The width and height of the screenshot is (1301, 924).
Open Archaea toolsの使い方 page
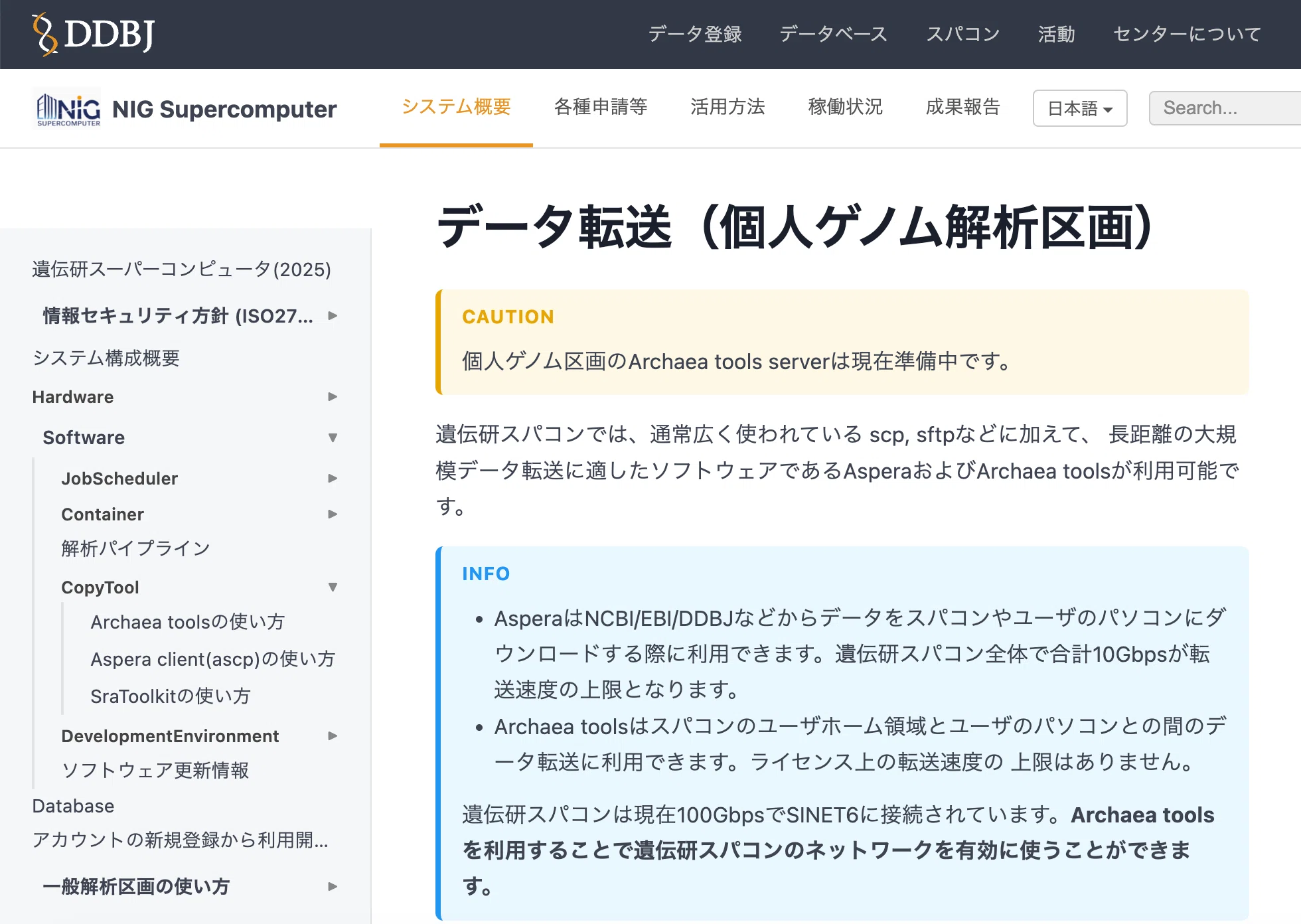point(188,622)
